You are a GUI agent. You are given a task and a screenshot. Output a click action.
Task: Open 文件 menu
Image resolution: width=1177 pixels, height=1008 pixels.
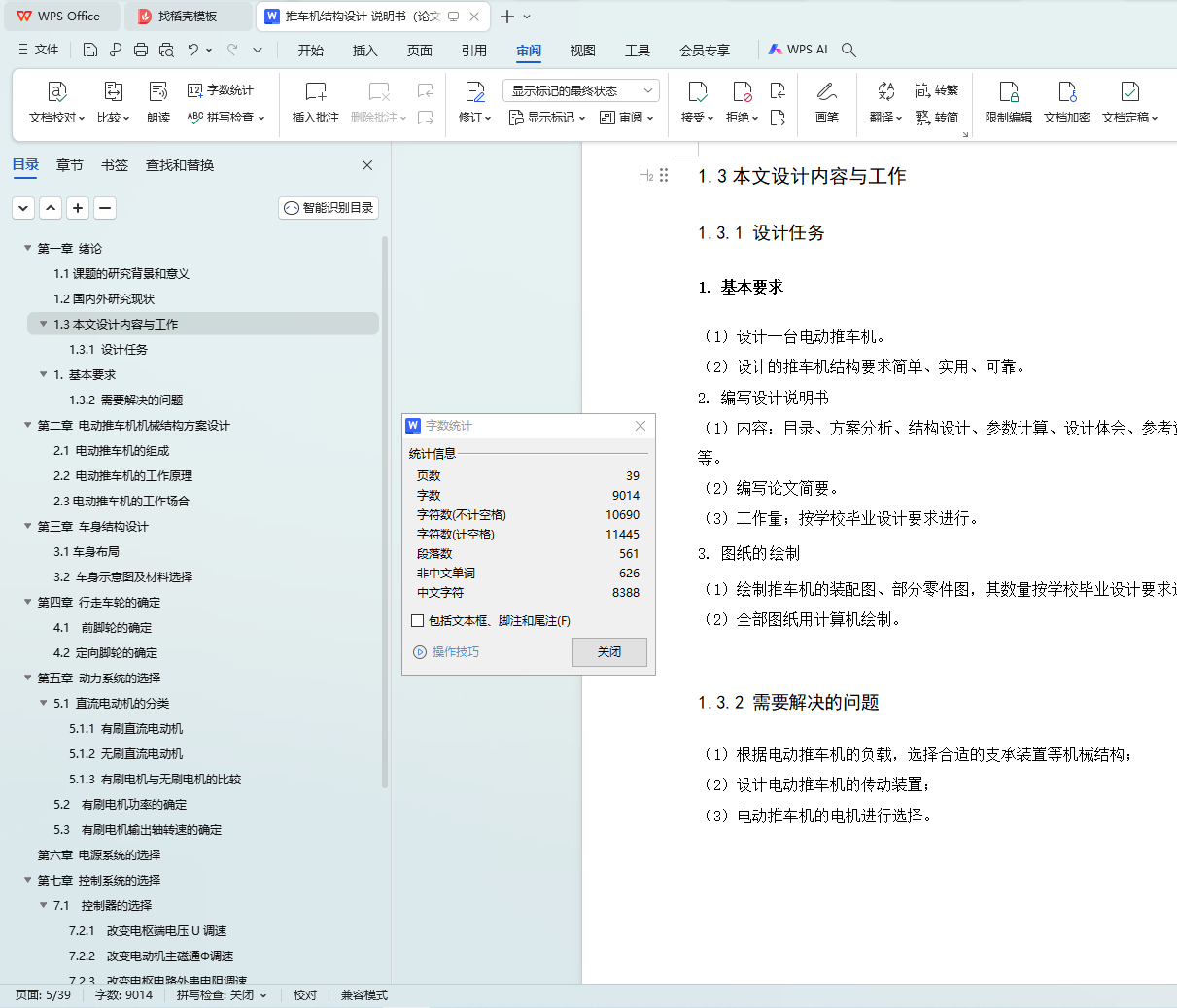39,50
